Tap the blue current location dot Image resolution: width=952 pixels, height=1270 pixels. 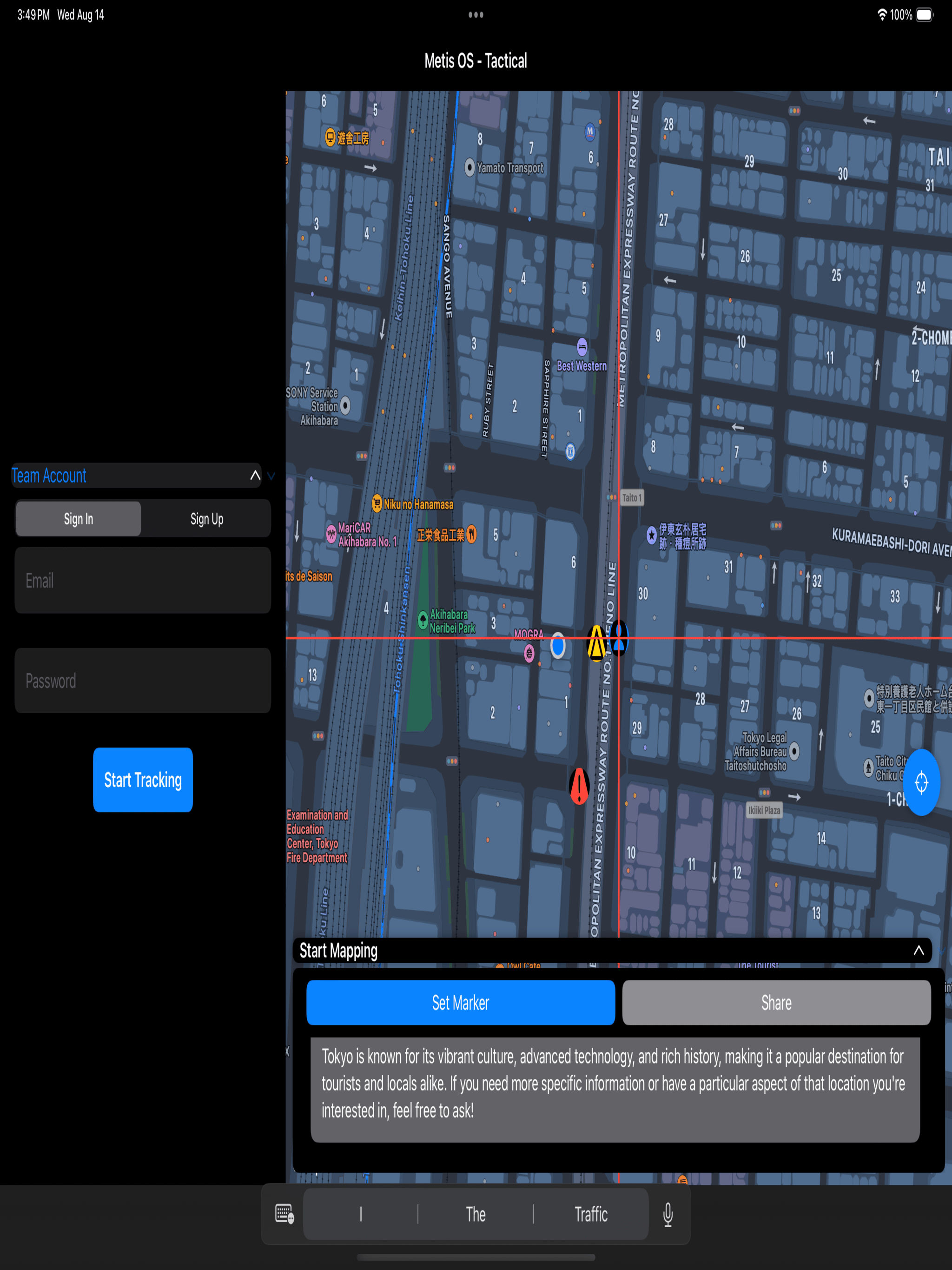tap(557, 646)
